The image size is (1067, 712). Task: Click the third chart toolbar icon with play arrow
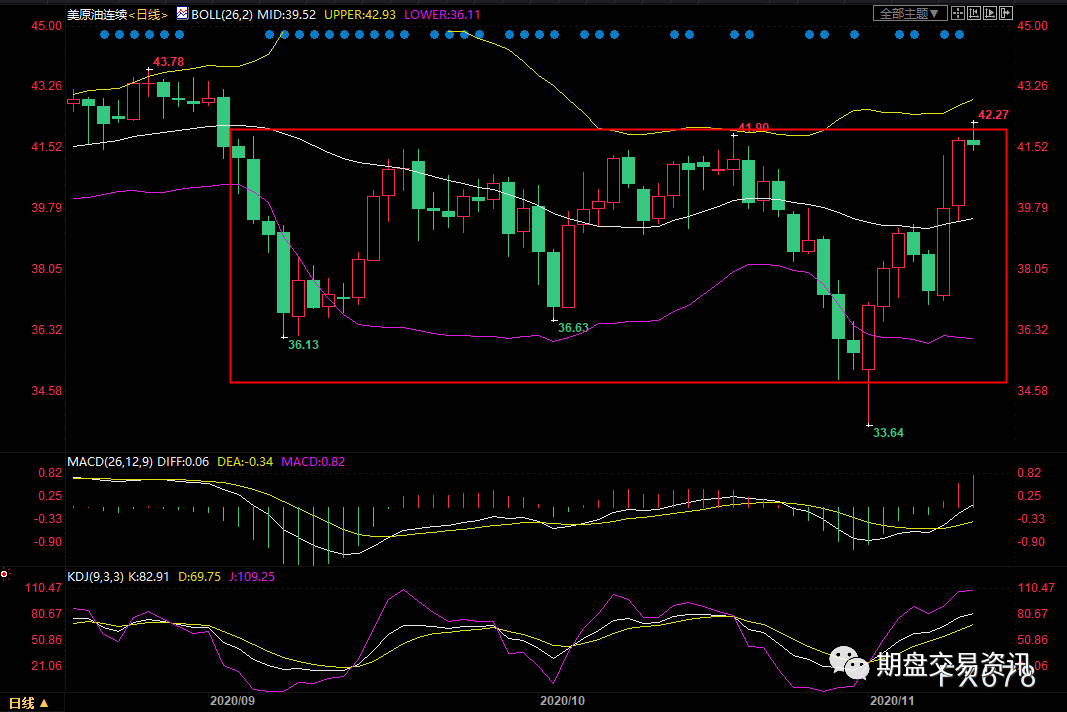click(990, 13)
